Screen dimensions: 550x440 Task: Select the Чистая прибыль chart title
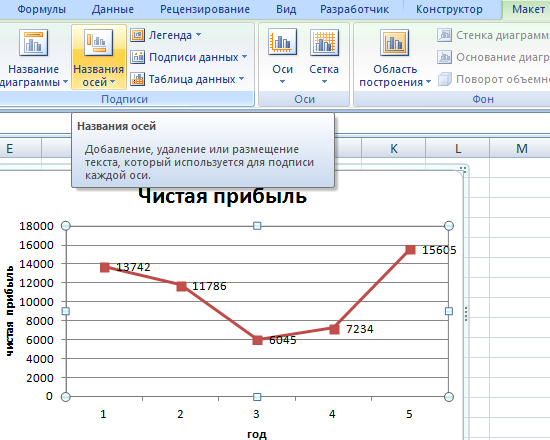pyautogui.click(x=222, y=196)
